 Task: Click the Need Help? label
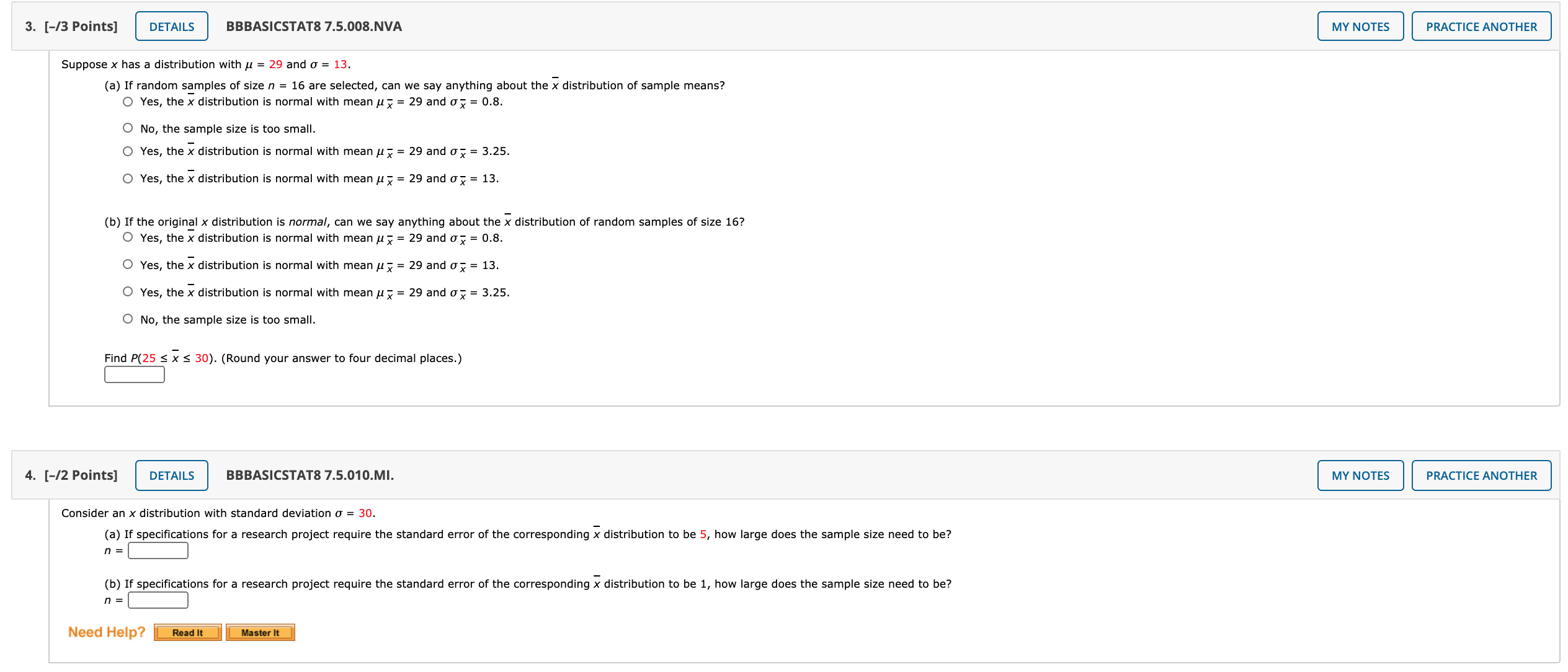tap(106, 631)
